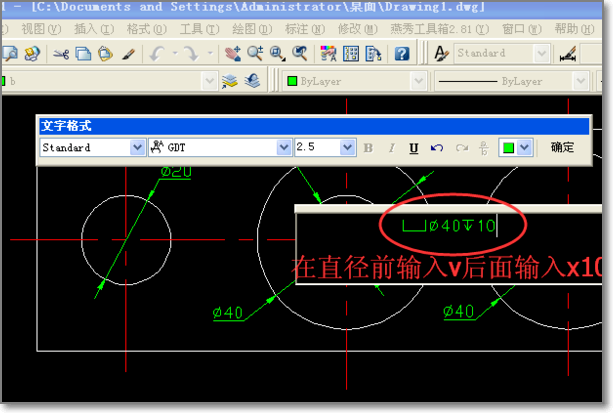The height and width of the screenshot is (413, 613).
Task: Open the ByLayer linetype dropdown
Action: [x=581, y=81]
